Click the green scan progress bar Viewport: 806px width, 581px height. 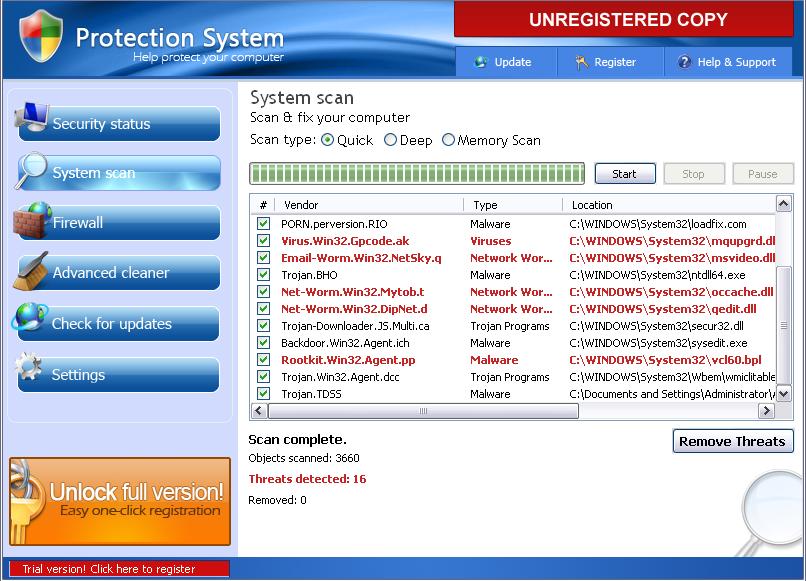point(417,173)
